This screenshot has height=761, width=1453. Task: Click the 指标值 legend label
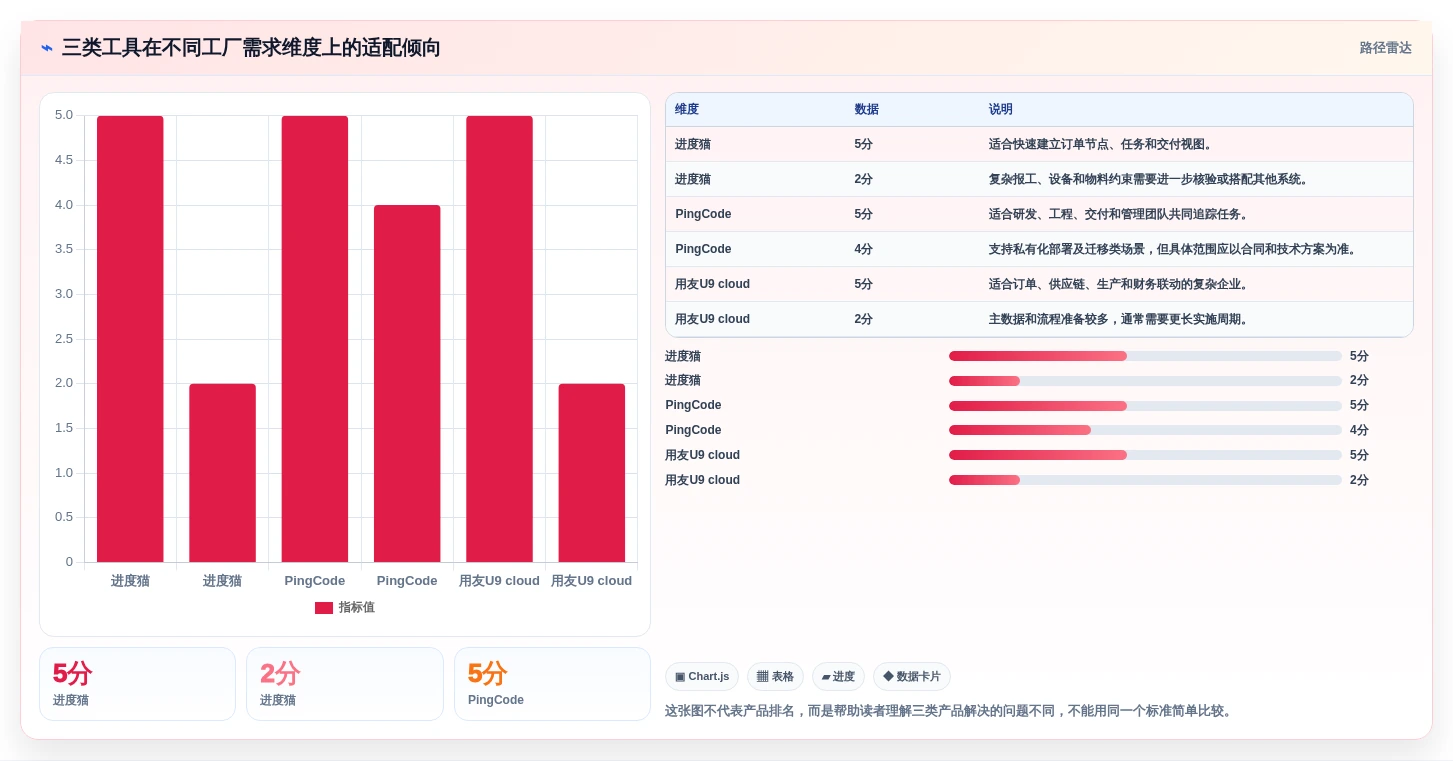coord(357,608)
